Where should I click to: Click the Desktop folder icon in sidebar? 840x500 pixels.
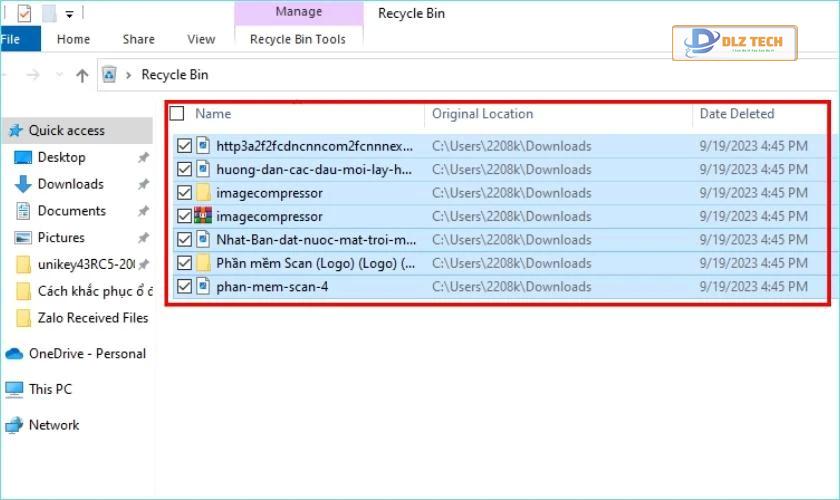(x=23, y=158)
